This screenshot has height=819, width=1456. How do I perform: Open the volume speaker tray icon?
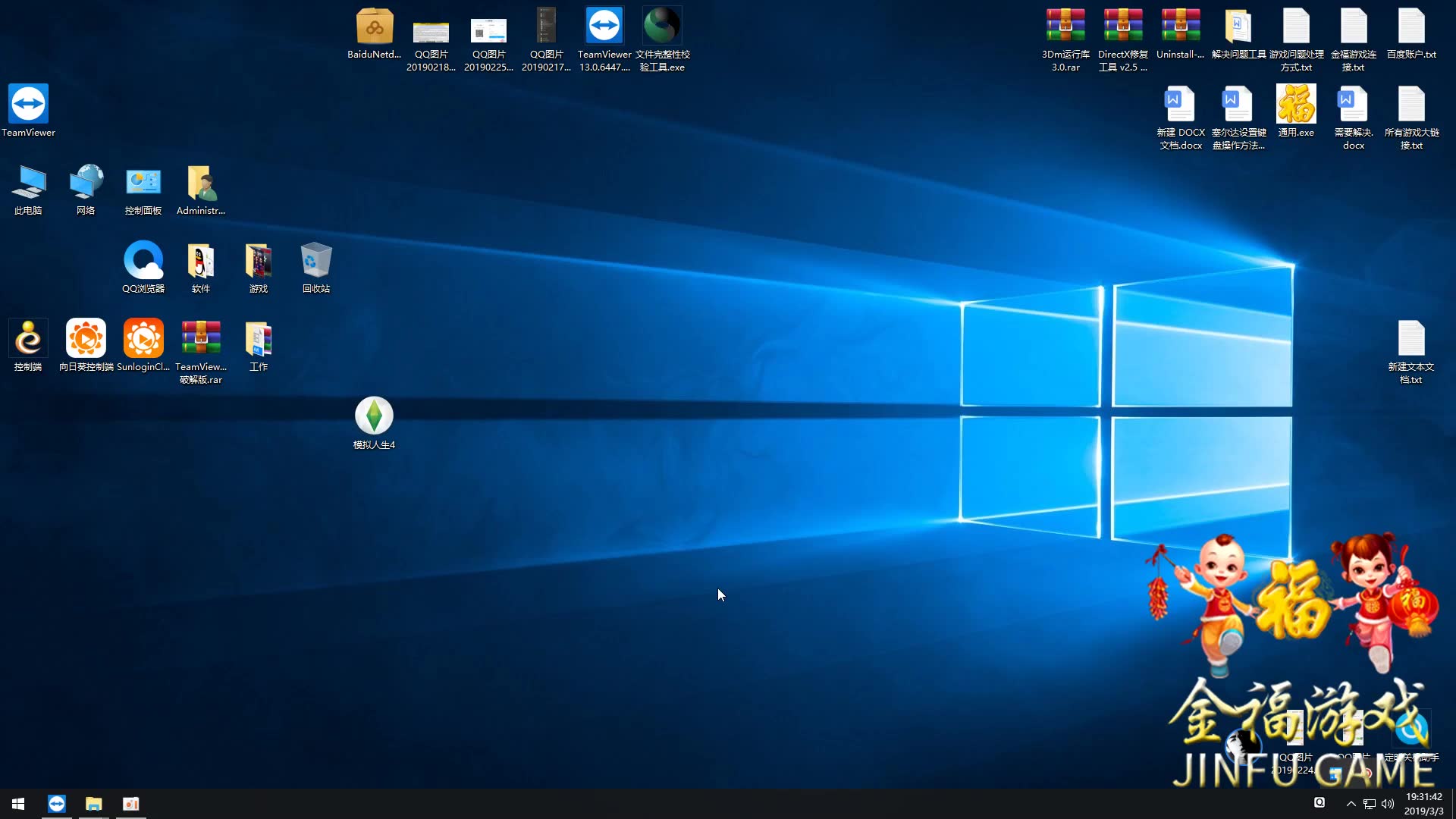[1388, 804]
